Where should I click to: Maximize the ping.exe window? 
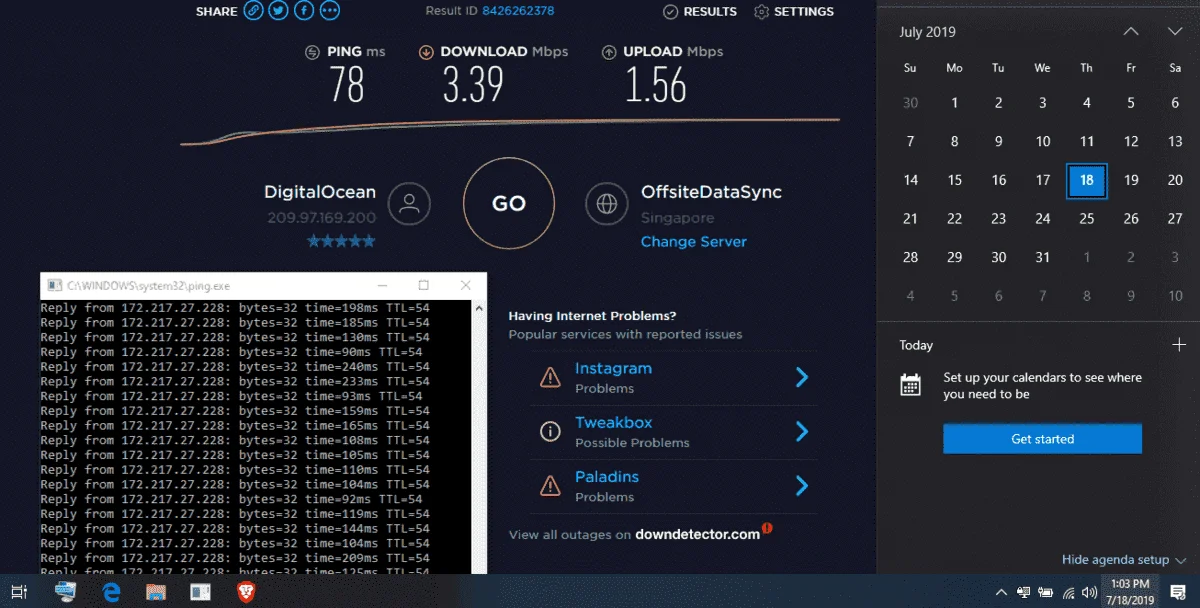pos(423,285)
